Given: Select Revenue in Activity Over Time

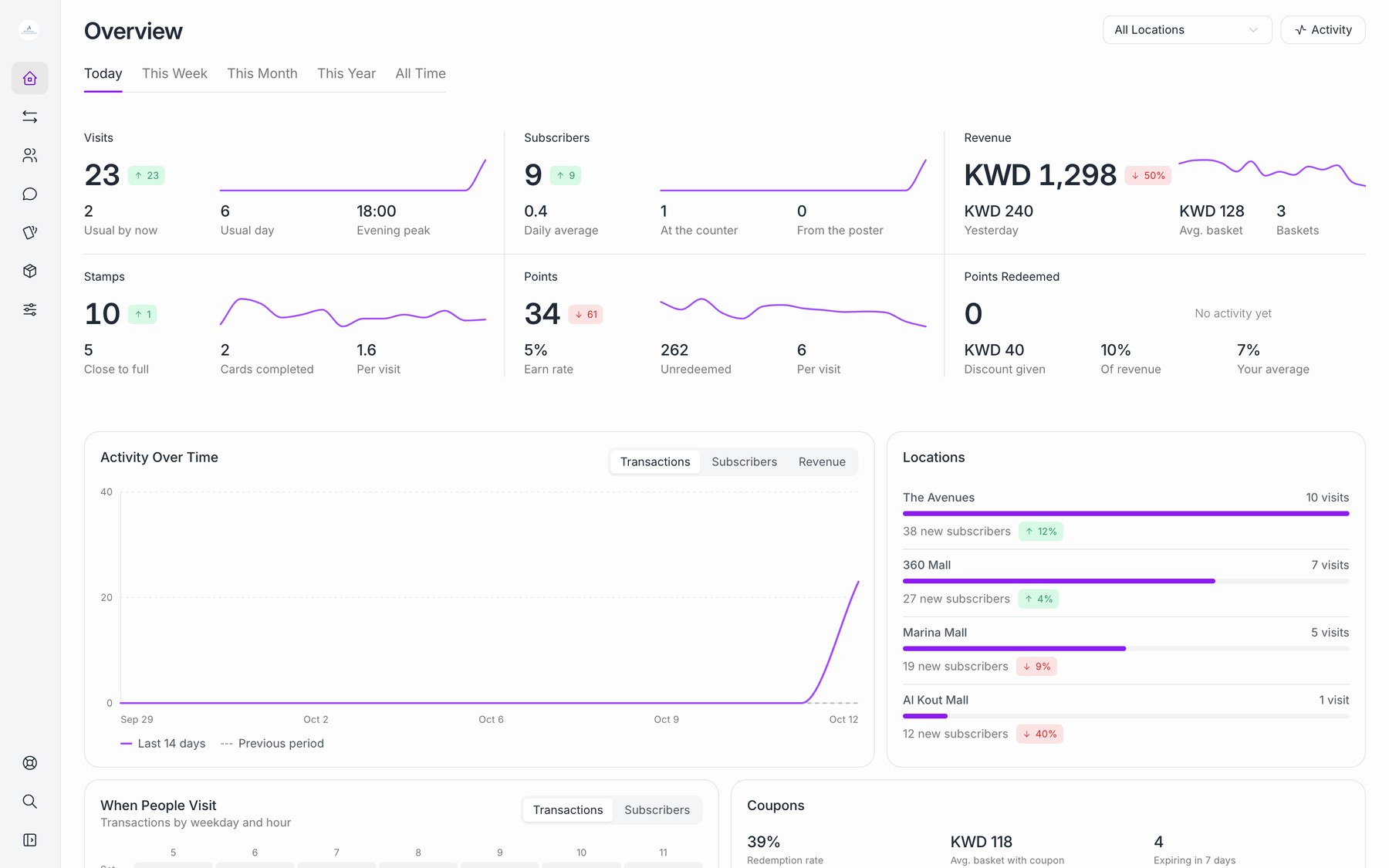Looking at the screenshot, I should pos(822,462).
